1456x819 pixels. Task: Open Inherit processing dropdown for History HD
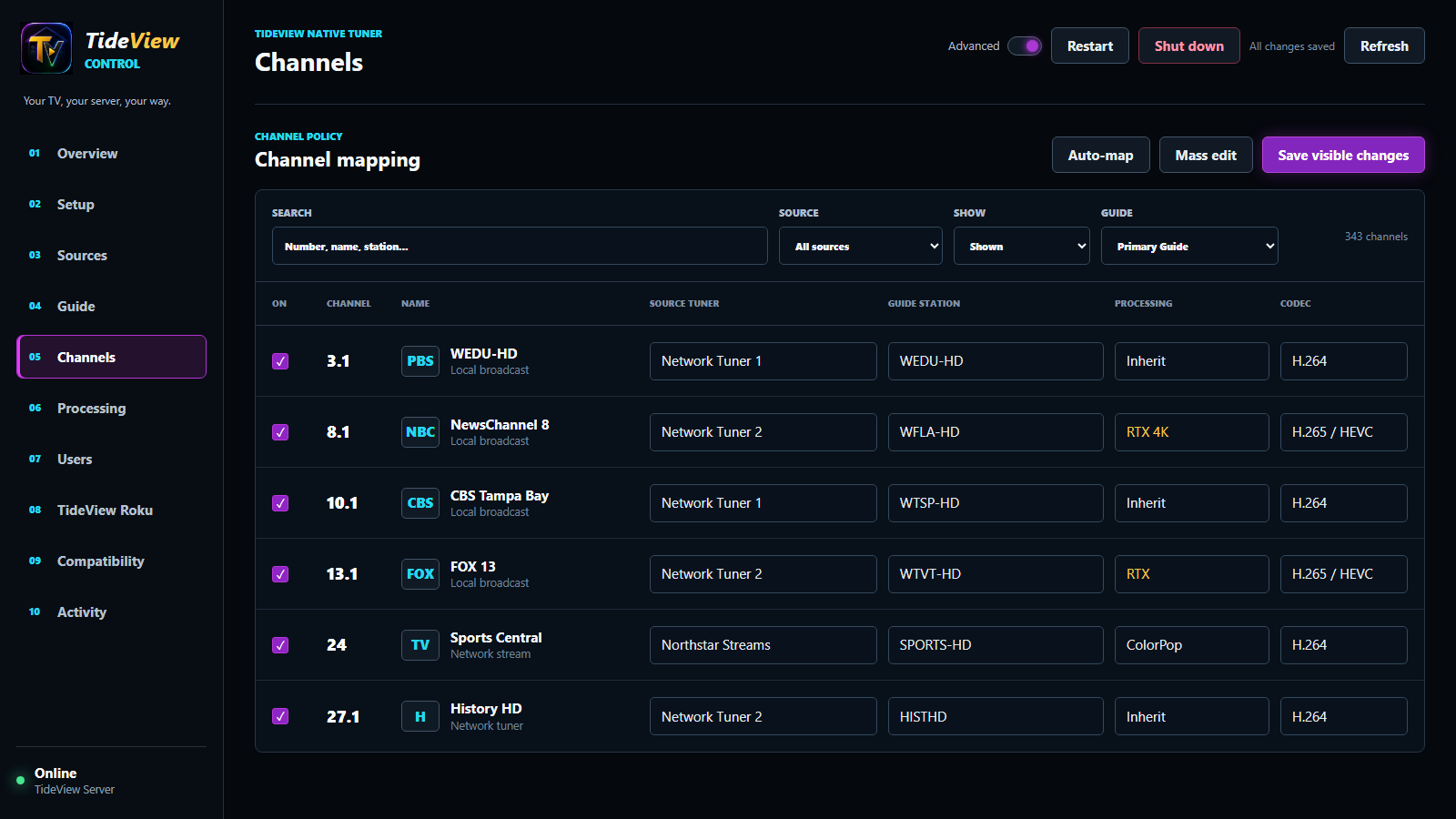1191,716
